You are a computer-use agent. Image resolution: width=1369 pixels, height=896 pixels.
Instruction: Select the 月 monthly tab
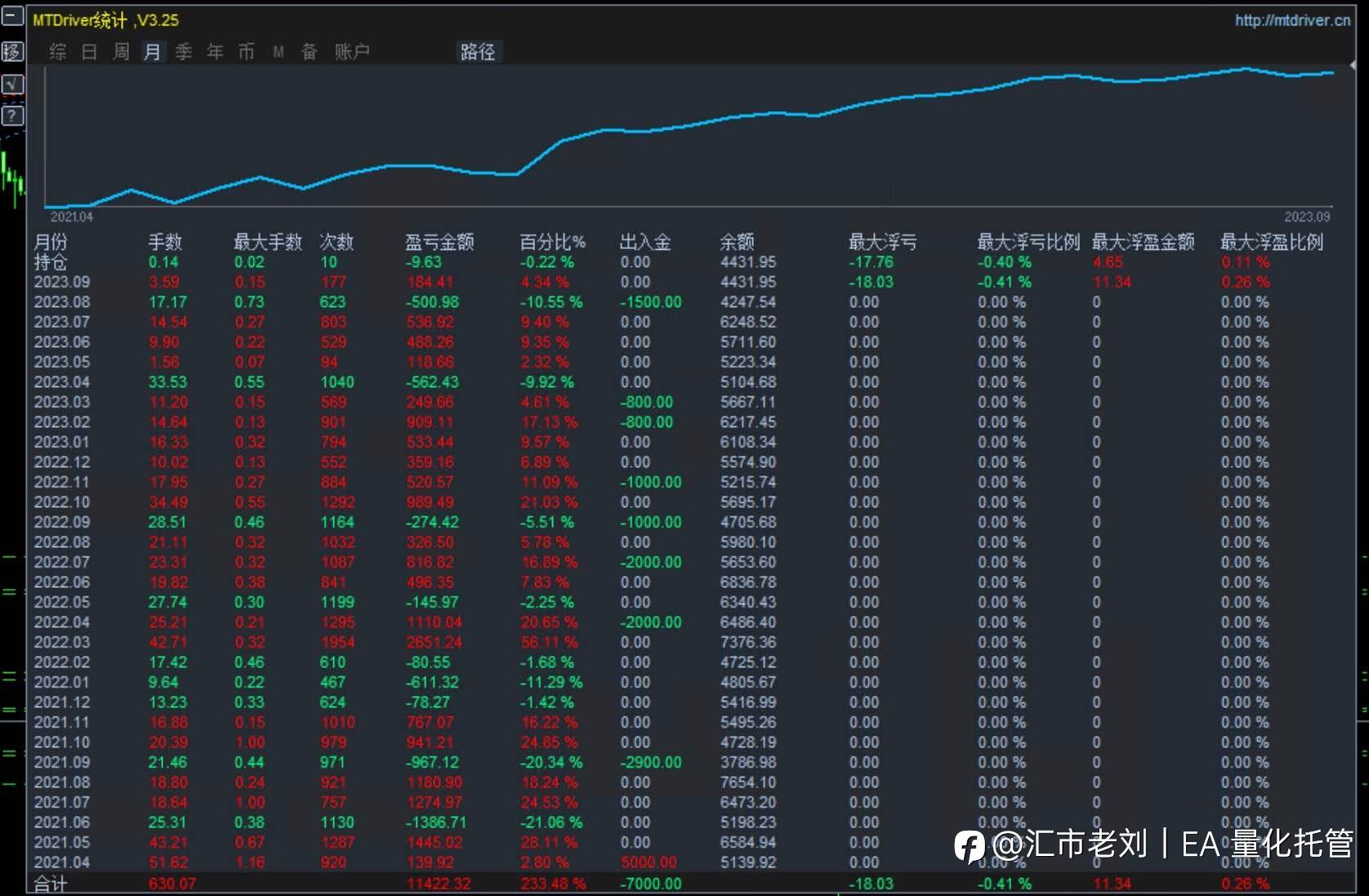coord(152,52)
